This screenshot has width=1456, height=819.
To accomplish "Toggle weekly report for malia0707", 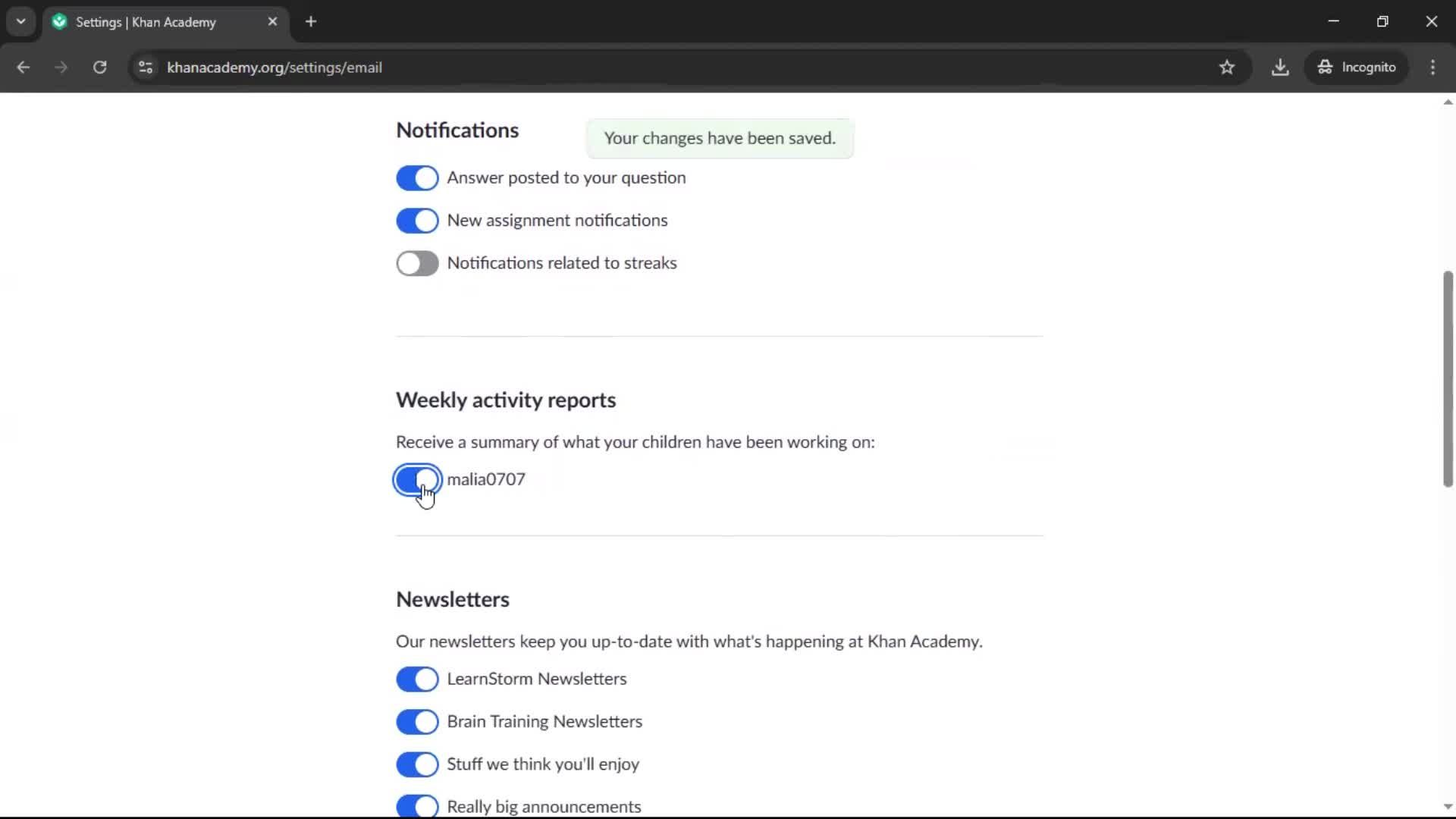I will [x=417, y=480].
